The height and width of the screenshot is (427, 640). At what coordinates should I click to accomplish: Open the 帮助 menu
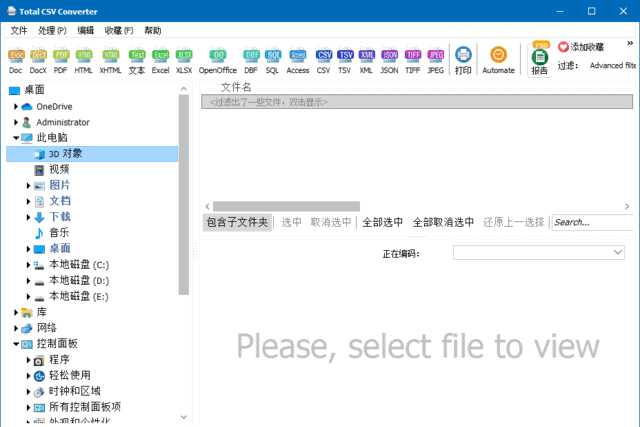point(153,31)
